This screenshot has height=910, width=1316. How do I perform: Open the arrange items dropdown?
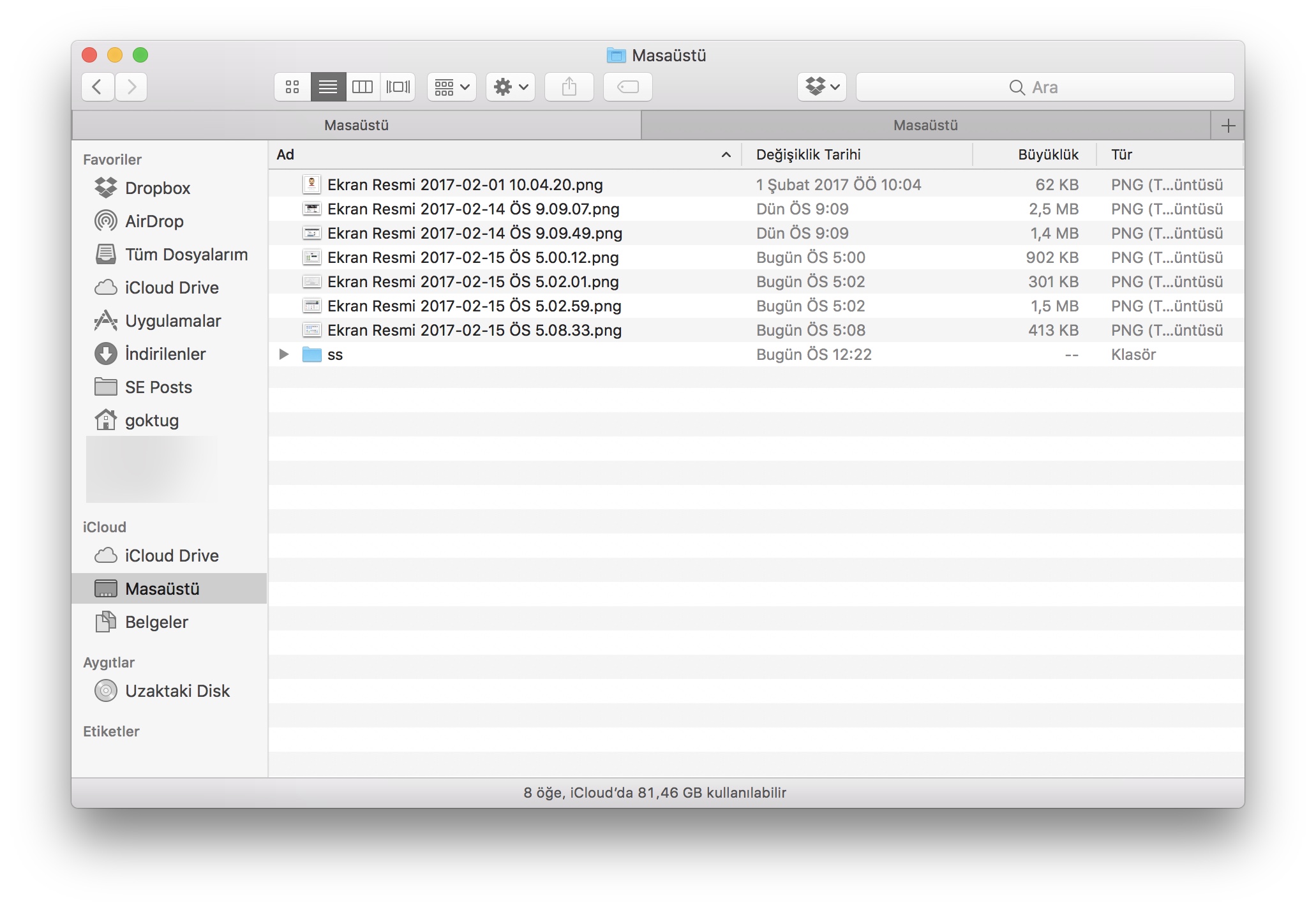(x=451, y=87)
